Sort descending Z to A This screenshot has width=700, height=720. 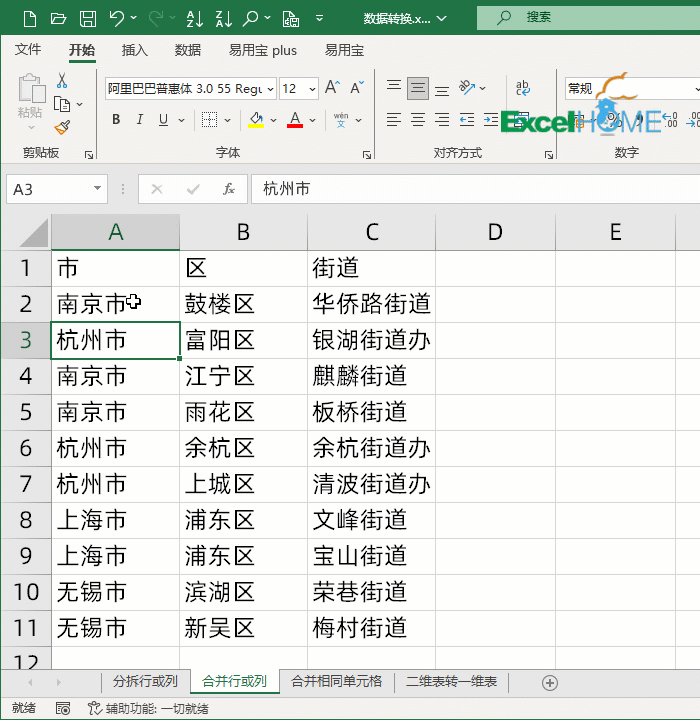[x=224, y=18]
